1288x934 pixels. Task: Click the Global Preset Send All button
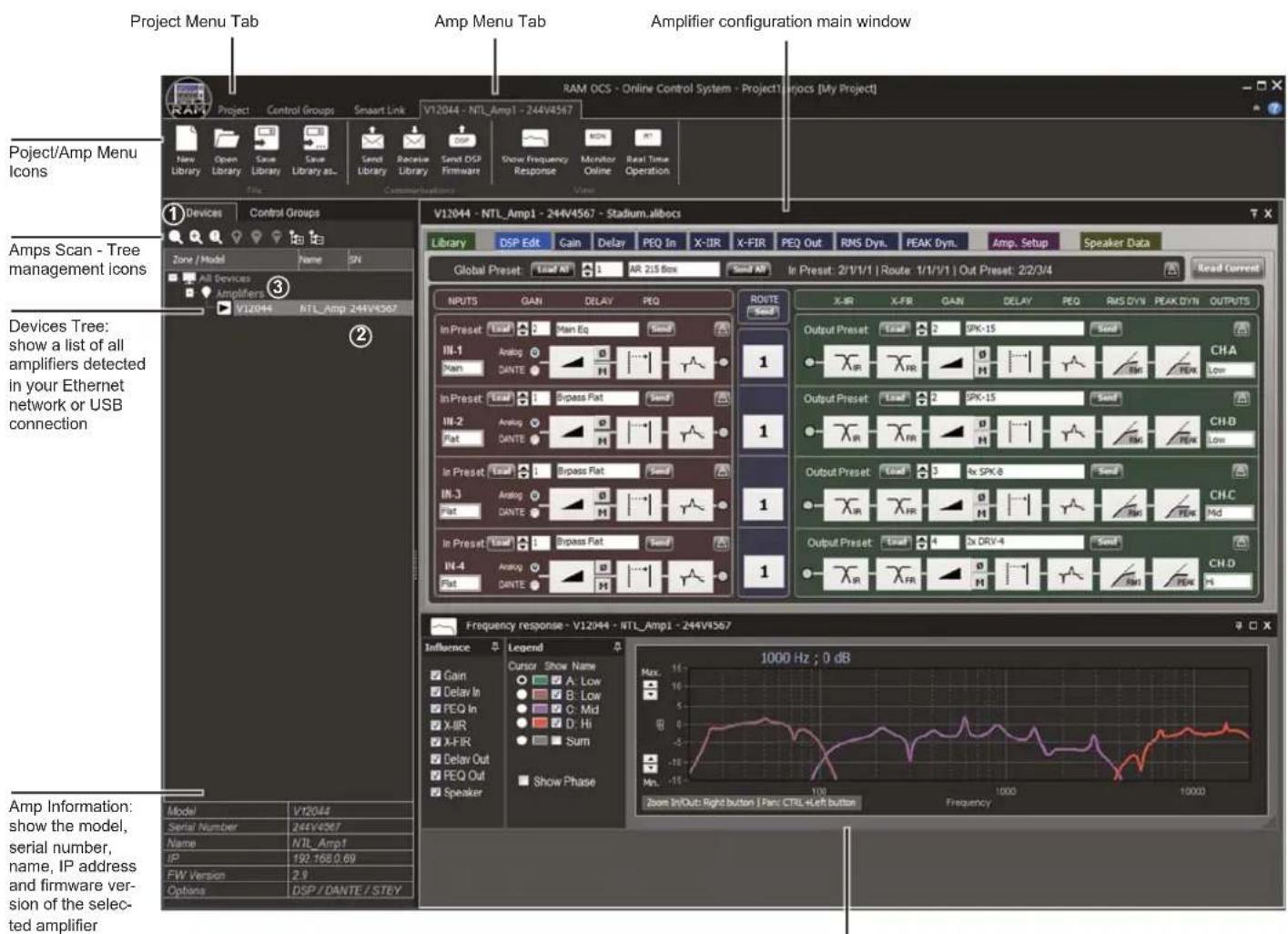point(747,269)
